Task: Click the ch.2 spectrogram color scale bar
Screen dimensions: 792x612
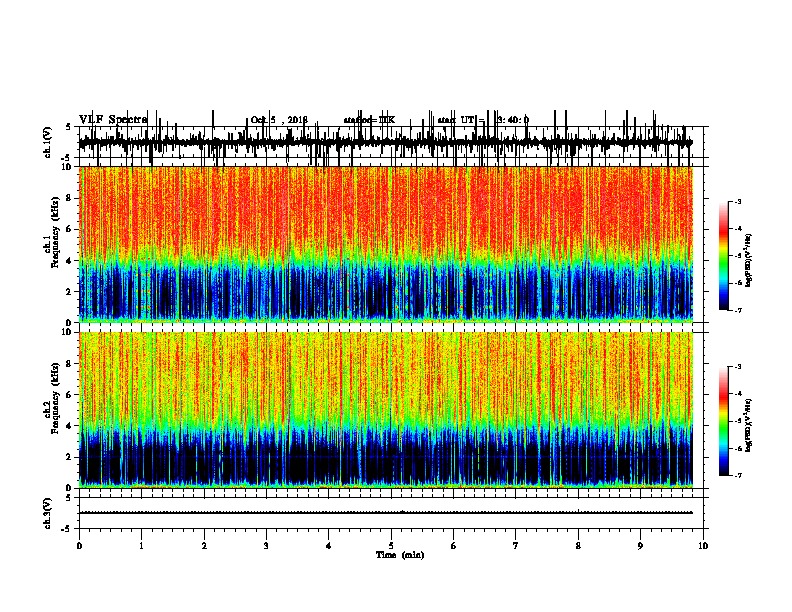Action: [x=724, y=421]
